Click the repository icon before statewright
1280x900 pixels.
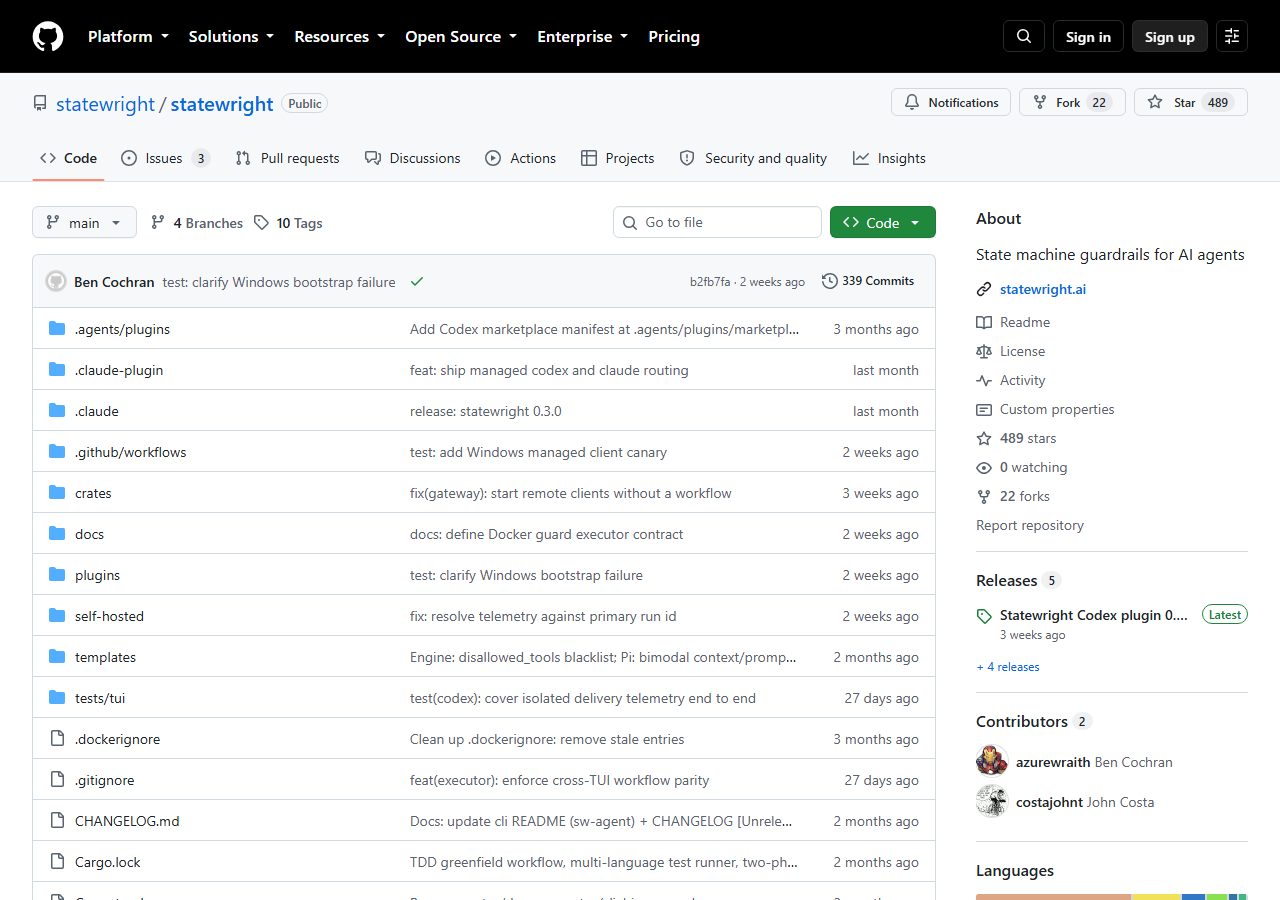pos(40,104)
